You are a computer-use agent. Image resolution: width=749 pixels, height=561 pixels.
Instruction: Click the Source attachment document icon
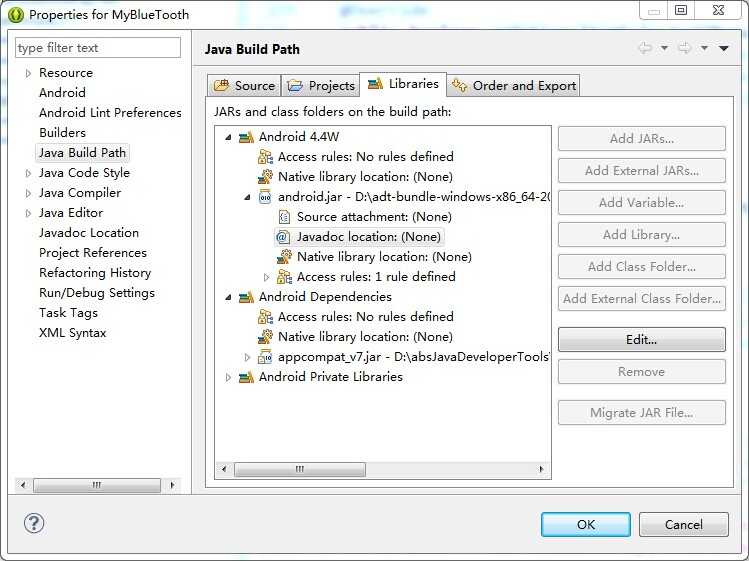pyautogui.click(x=284, y=217)
